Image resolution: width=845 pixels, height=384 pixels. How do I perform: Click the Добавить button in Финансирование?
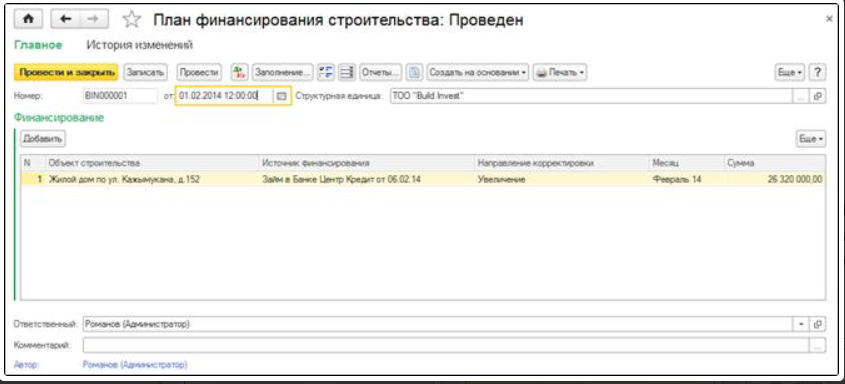pos(43,138)
